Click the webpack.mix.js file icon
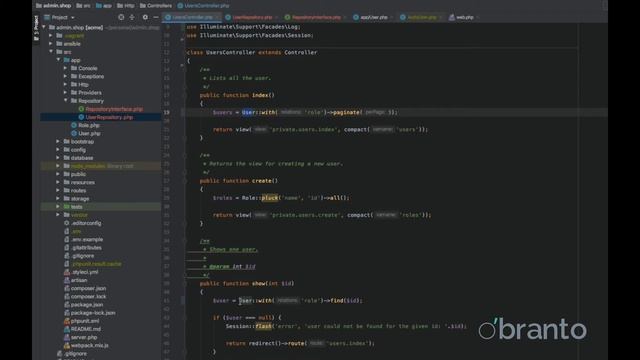Image resolution: width=640 pixels, height=360 pixels. point(67,345)
